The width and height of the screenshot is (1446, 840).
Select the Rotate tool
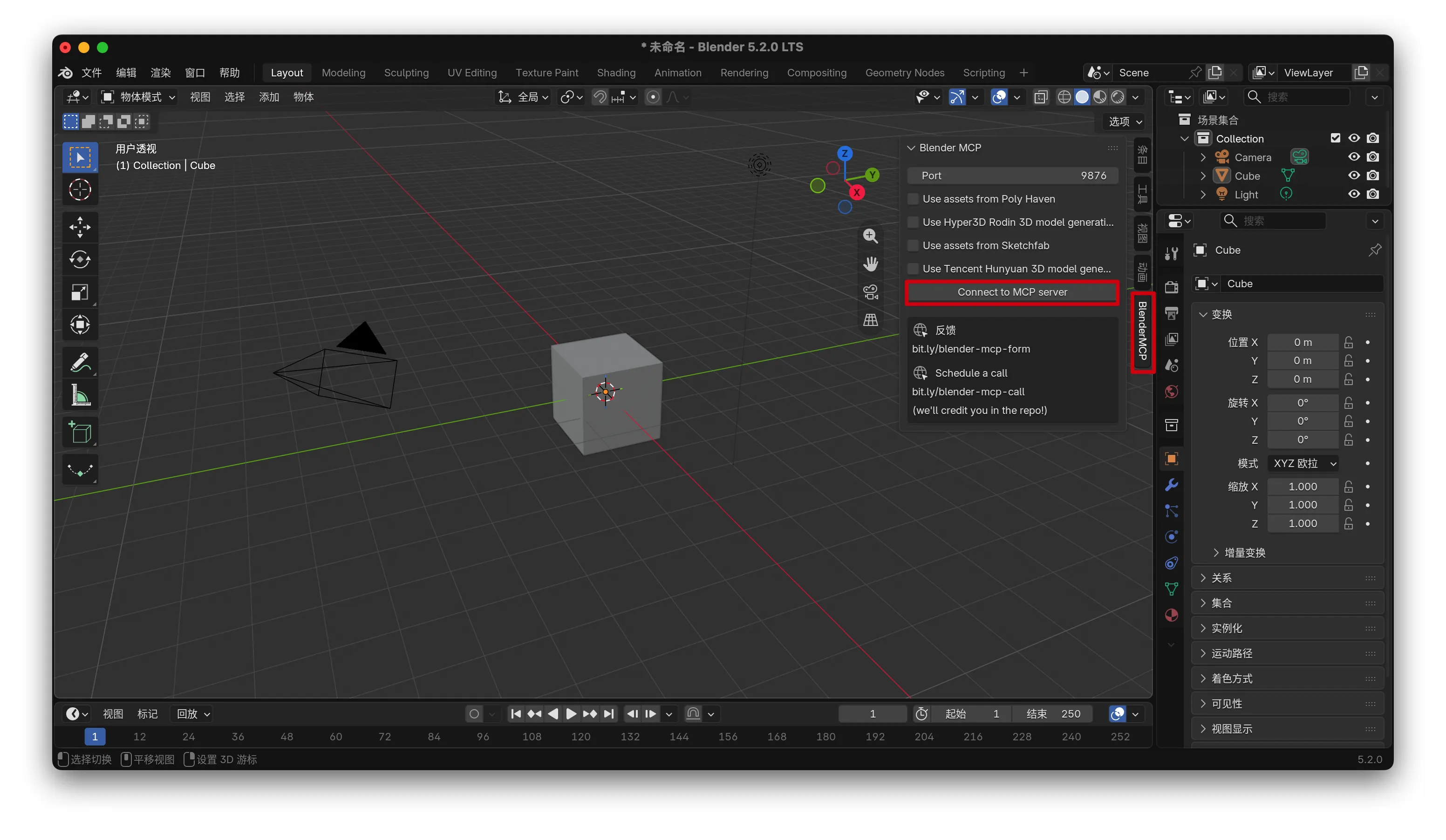(80, 260)
